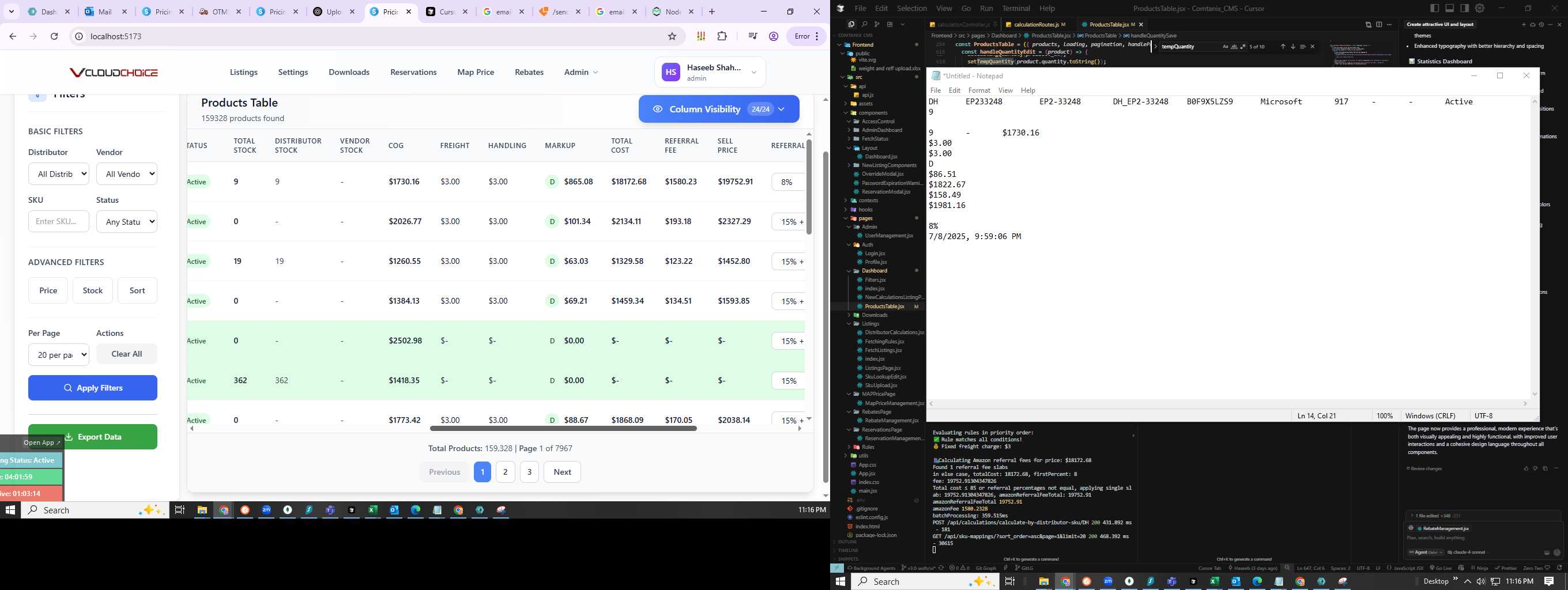This screenshot has width=1568, height=590.
Task: Open Cursor's Terminal menu
Action: coord(1016,8)
